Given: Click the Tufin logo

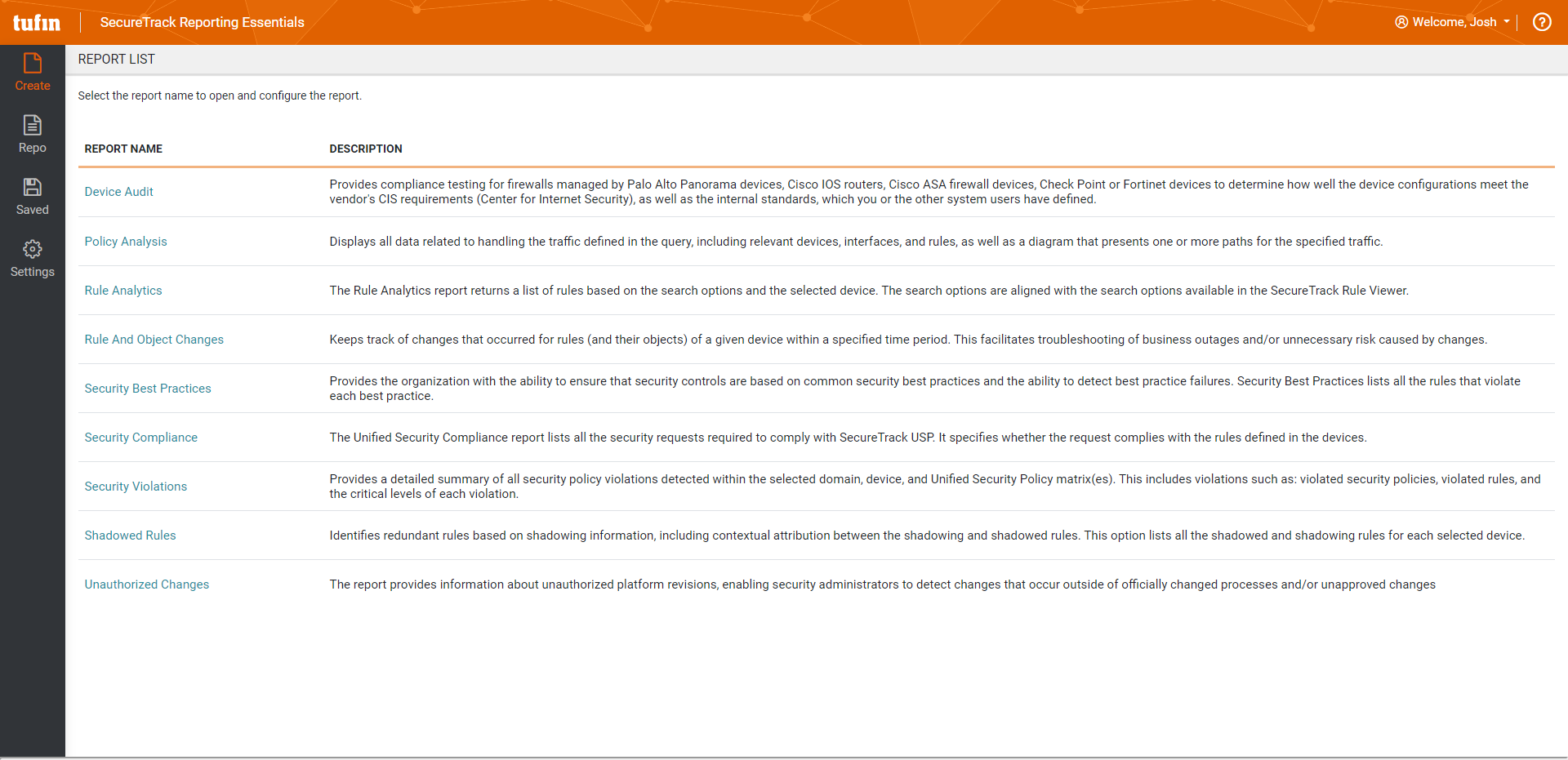Looking at the screenshot, I should point(37,22).
